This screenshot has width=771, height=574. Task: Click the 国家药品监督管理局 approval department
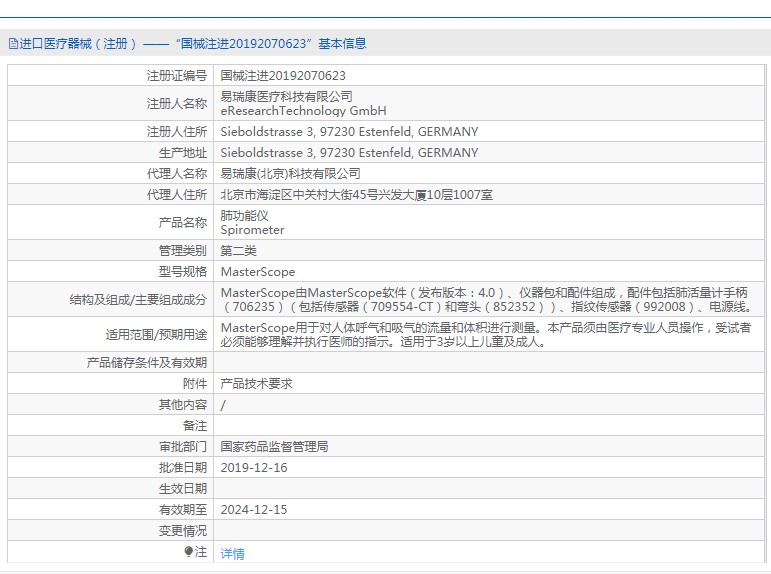[x=274, y=447]
